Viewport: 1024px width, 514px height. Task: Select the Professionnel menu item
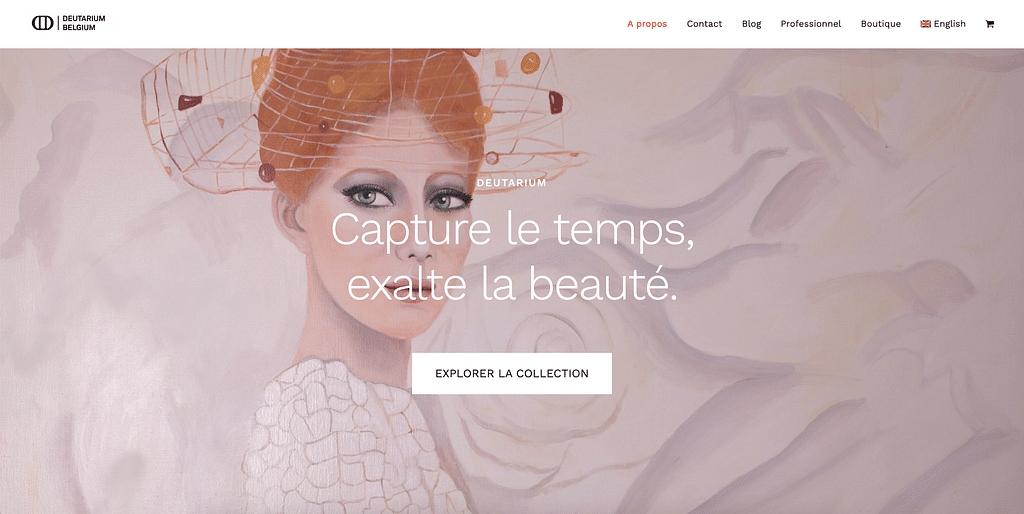810,24
